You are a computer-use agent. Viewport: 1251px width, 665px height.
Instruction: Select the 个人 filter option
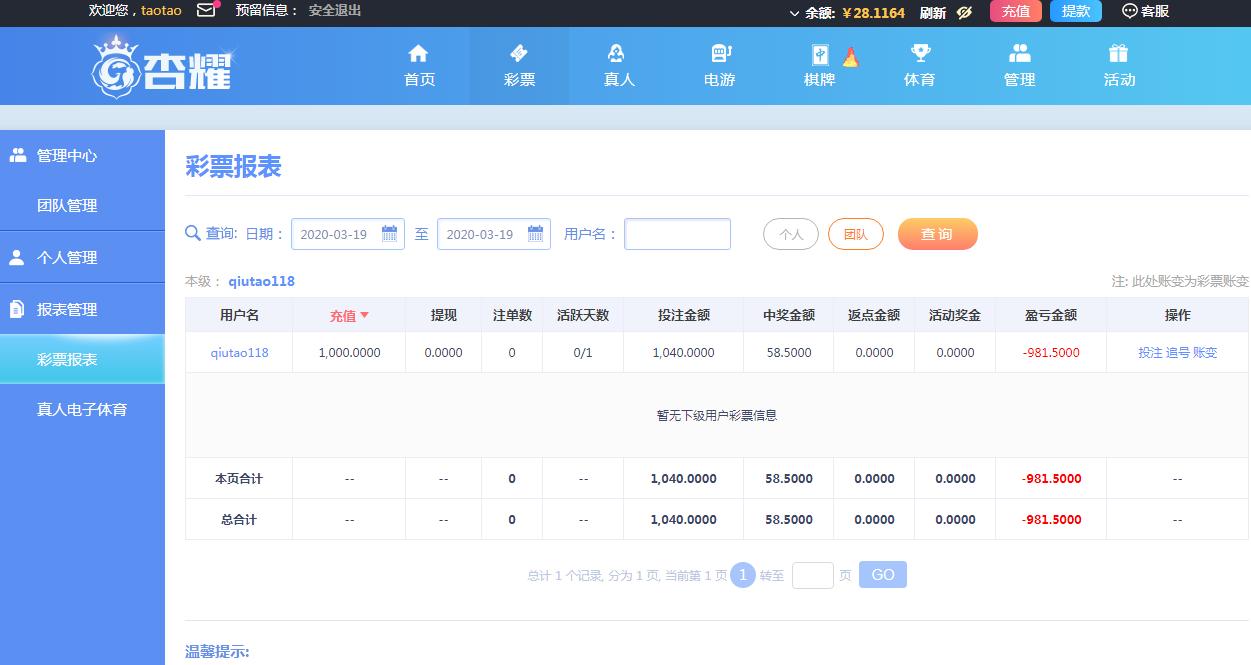pos(791,234)
